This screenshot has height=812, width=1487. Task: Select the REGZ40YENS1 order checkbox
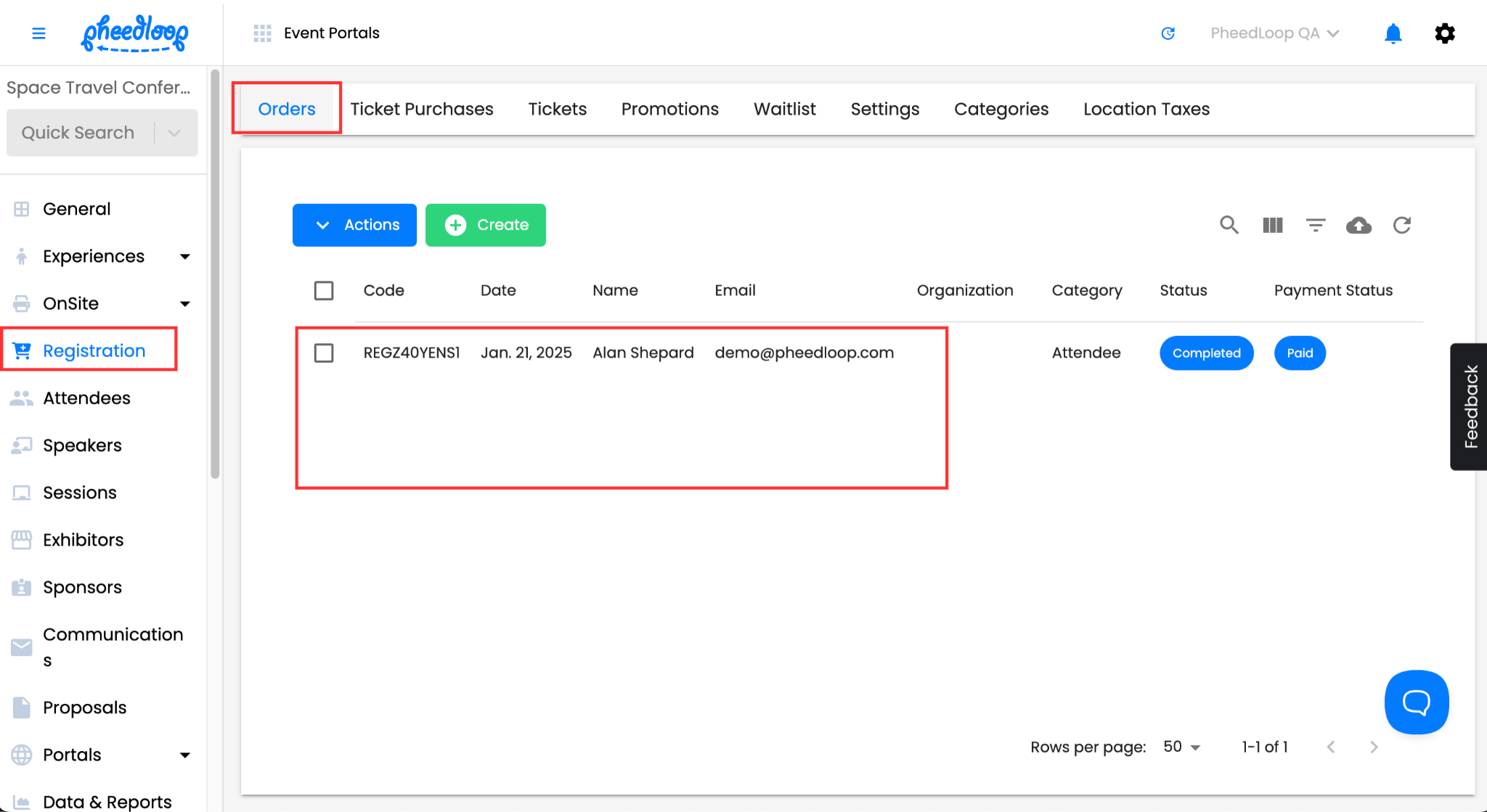pos(324,353)
